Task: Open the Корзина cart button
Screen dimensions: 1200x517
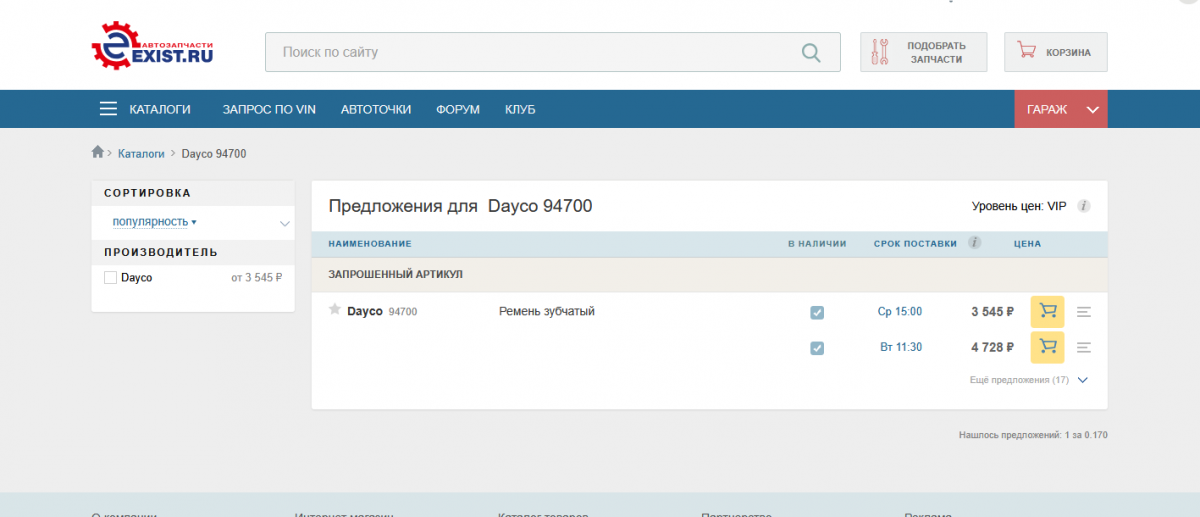Action: click(1055, 52)
